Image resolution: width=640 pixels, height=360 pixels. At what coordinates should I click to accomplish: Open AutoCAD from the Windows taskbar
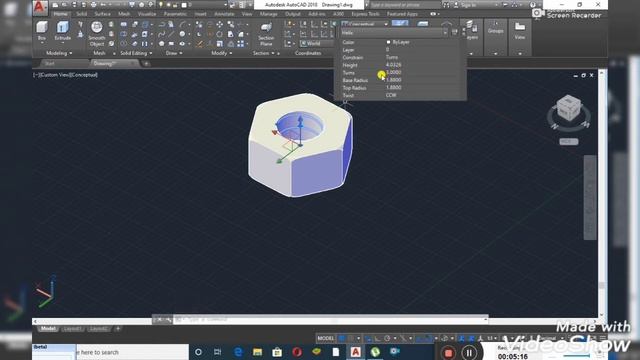(356, 352)
